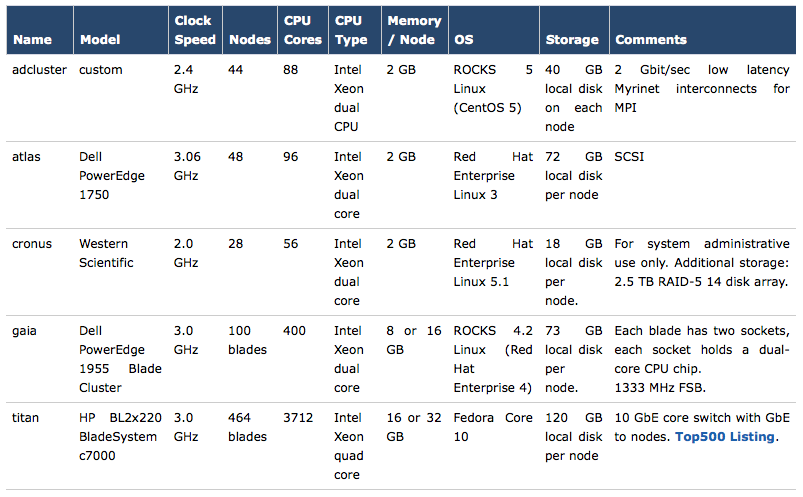Select the titan row name
This screenshot has width=803, height=497.
click(x=25, y=418)
